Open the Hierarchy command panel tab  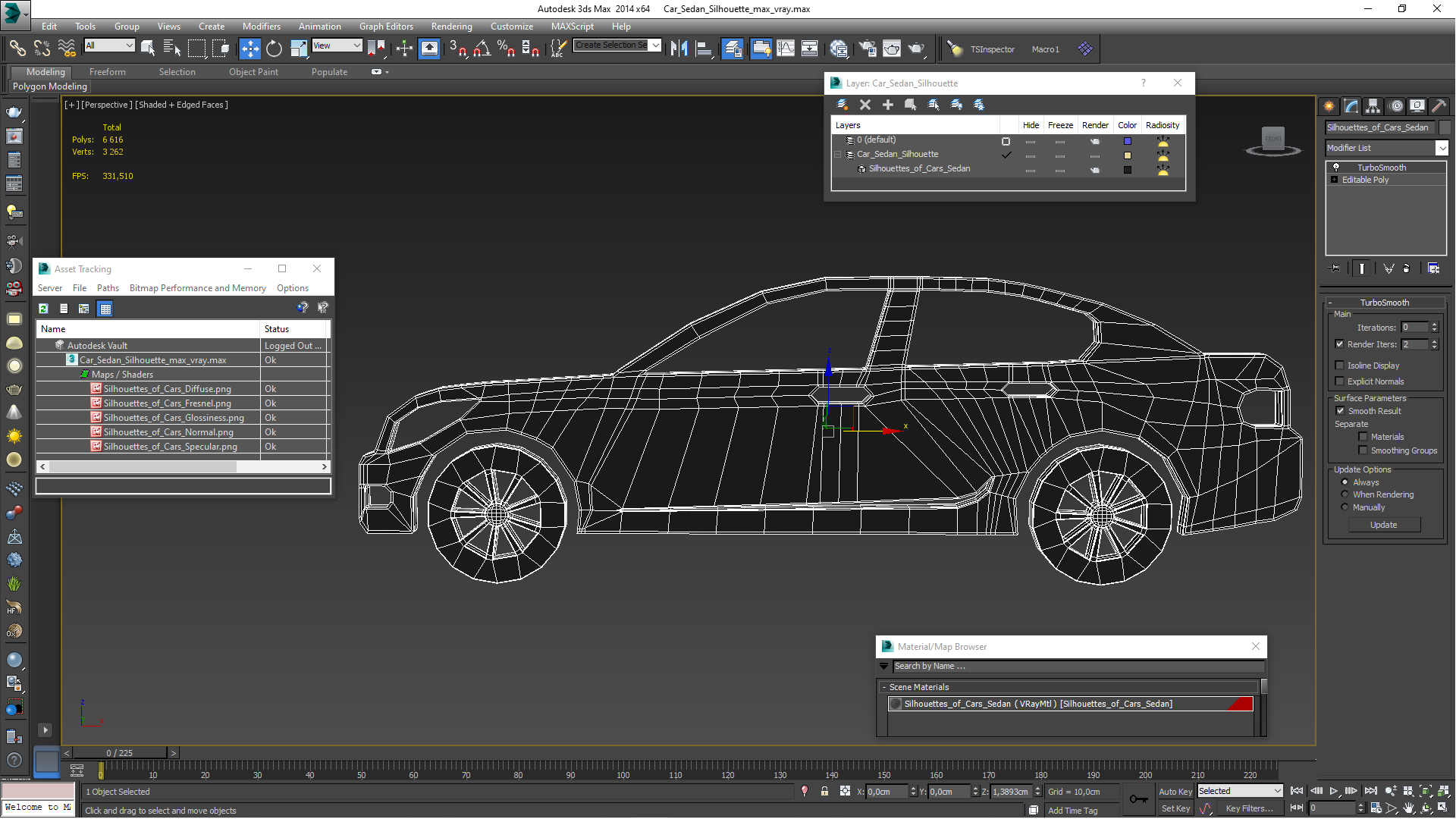pyautogui.click(x=1373, y=106)
